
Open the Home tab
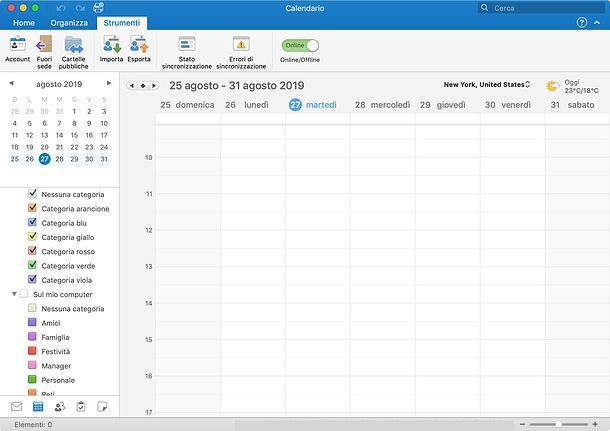pyautogui.click(x=24, y=23)
